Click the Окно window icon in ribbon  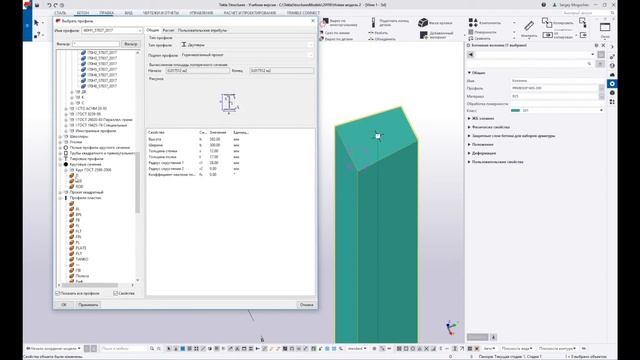pos(605,27)
